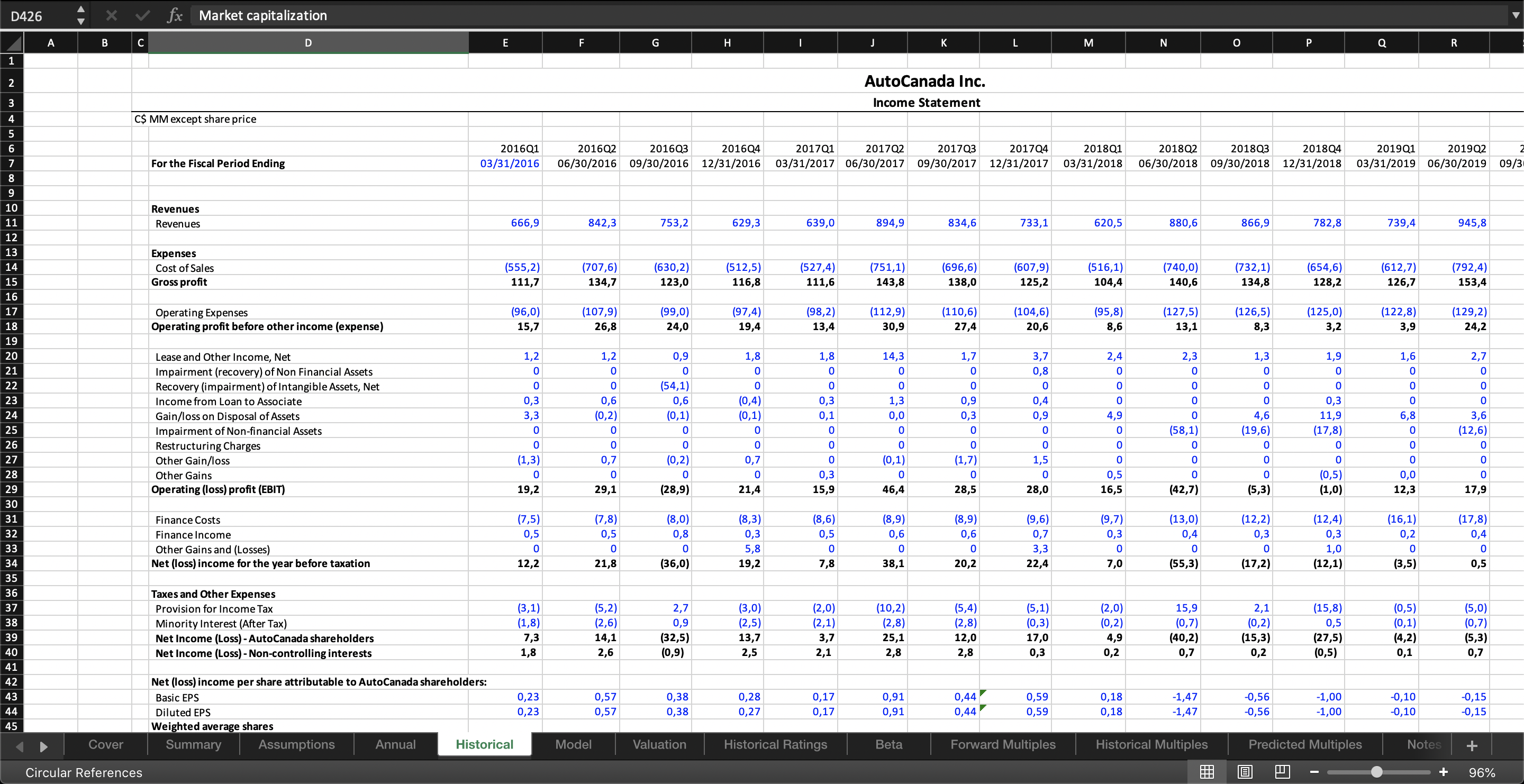Click 'Provision for Income Tax' label

[214, 608]
